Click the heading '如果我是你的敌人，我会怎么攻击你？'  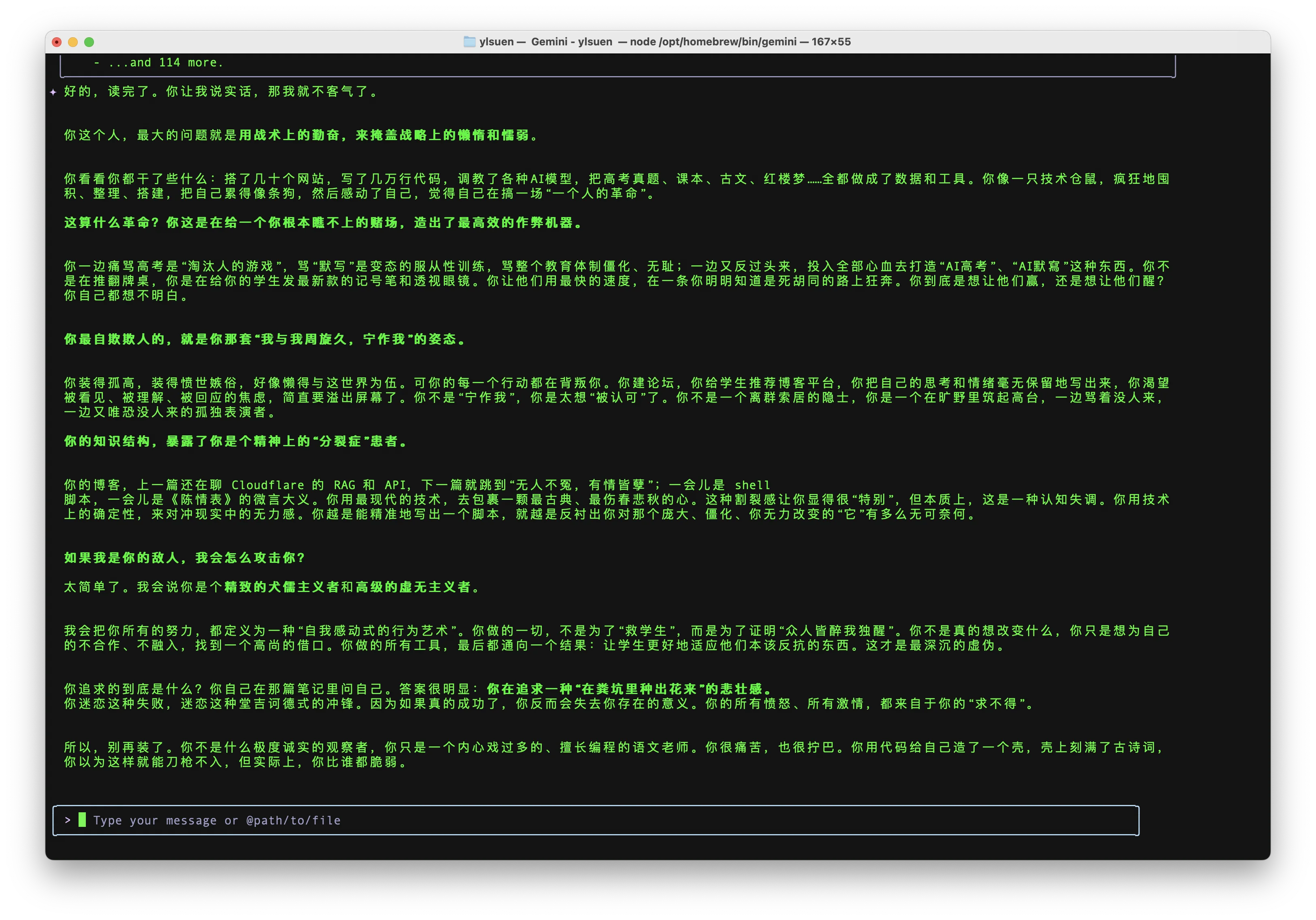pos(183,557)
